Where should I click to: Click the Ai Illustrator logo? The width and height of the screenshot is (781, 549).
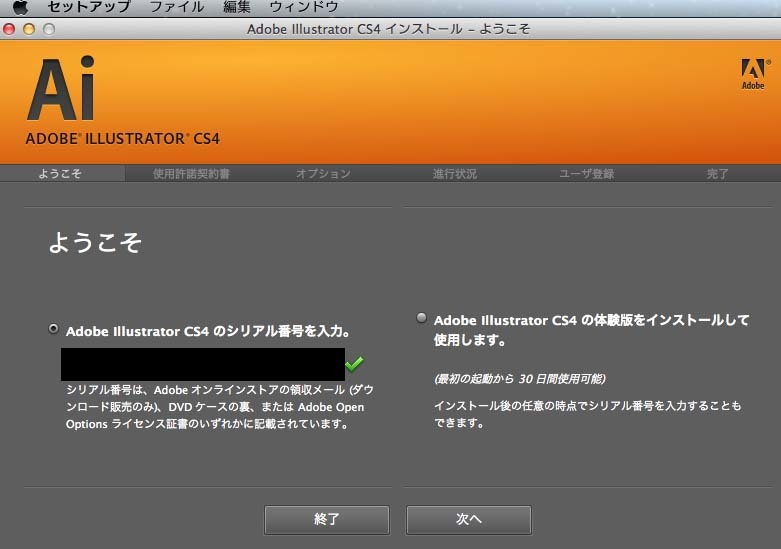[60, 88]
